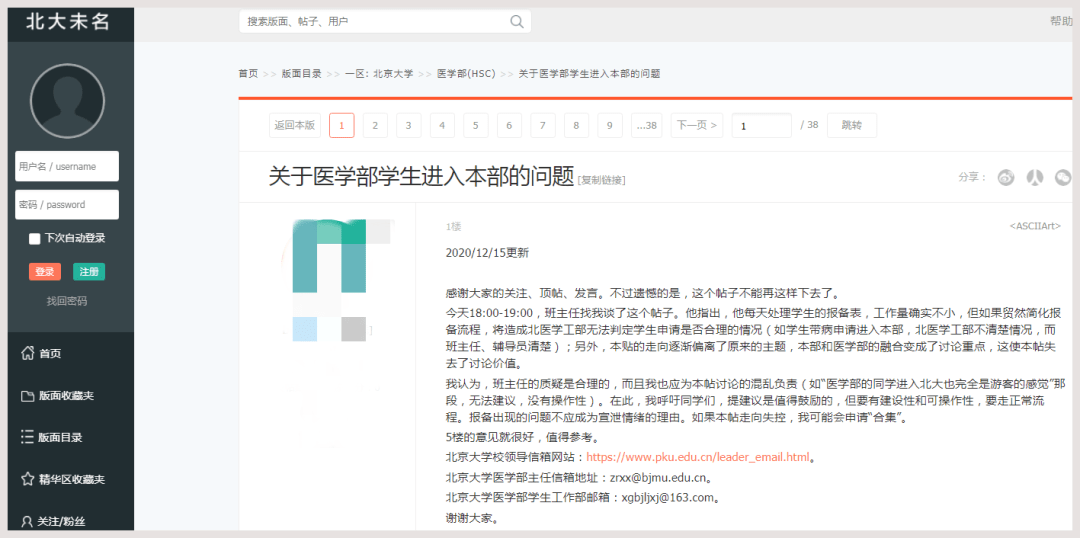
Task: Click the <ASCIIArt> link
Action: point(1035,226)
